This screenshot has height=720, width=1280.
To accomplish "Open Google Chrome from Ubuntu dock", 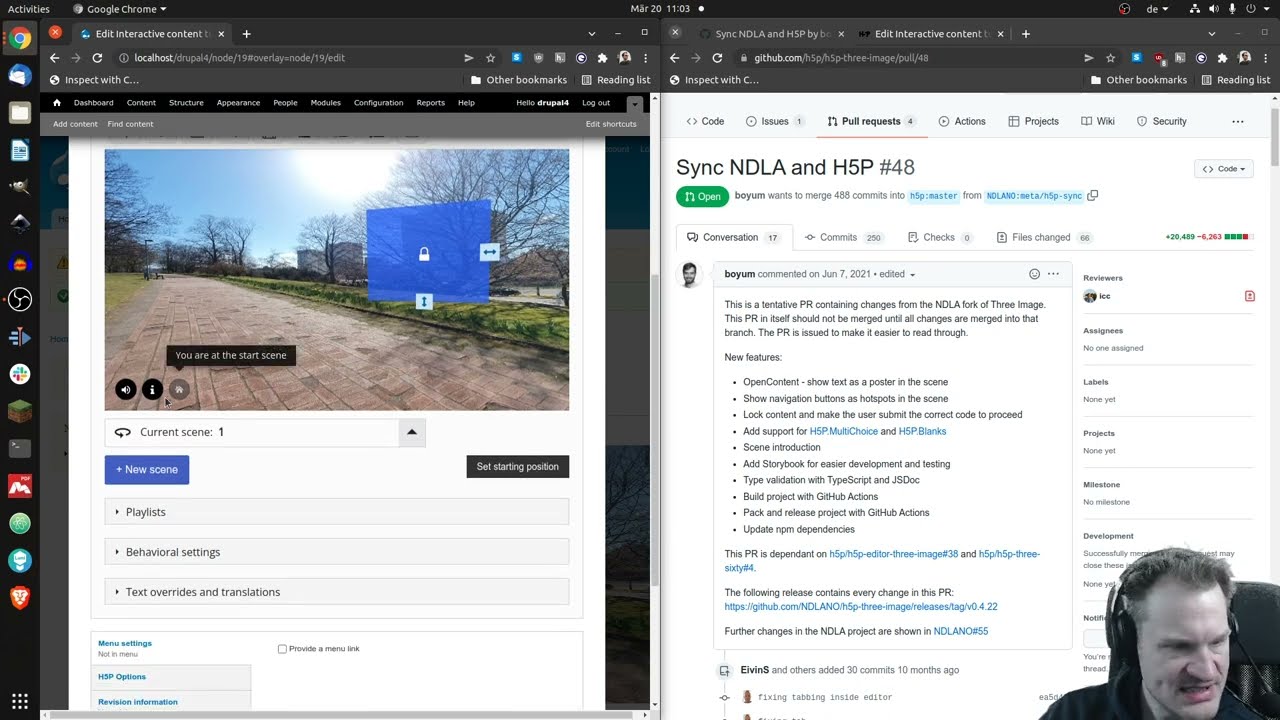I will (x=20, y=40).
